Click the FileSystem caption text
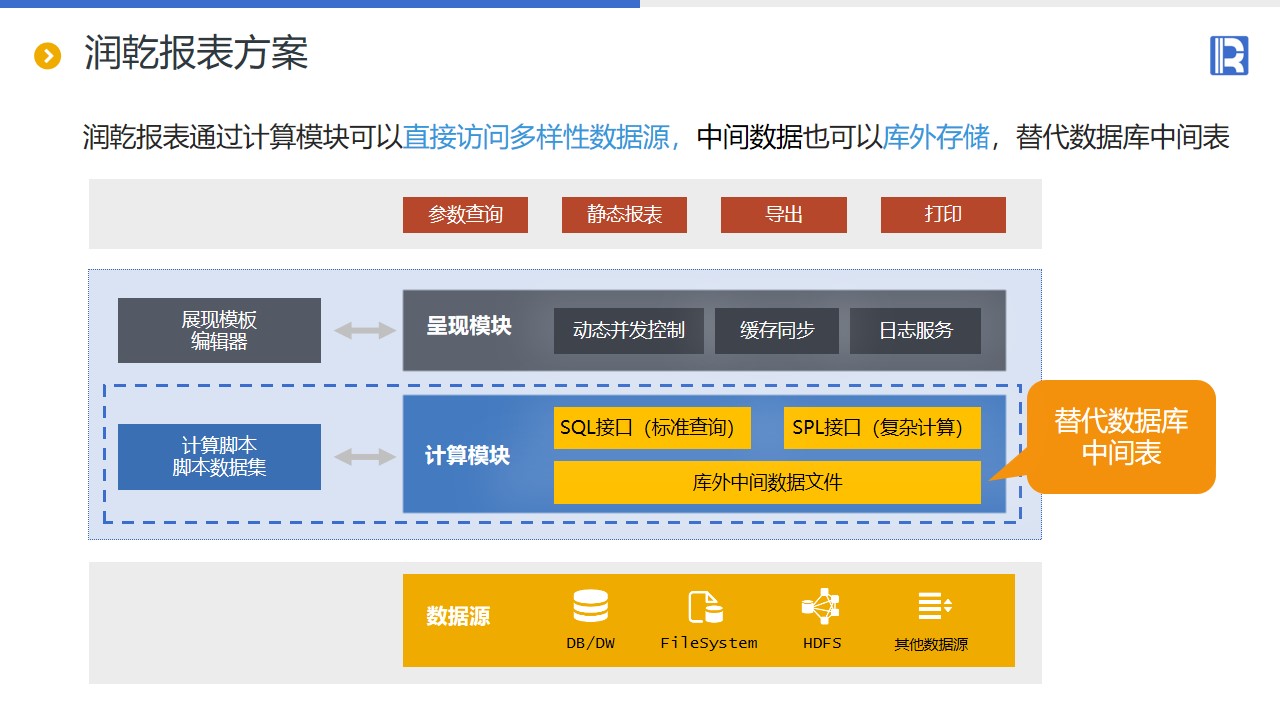 coord(709,643)
